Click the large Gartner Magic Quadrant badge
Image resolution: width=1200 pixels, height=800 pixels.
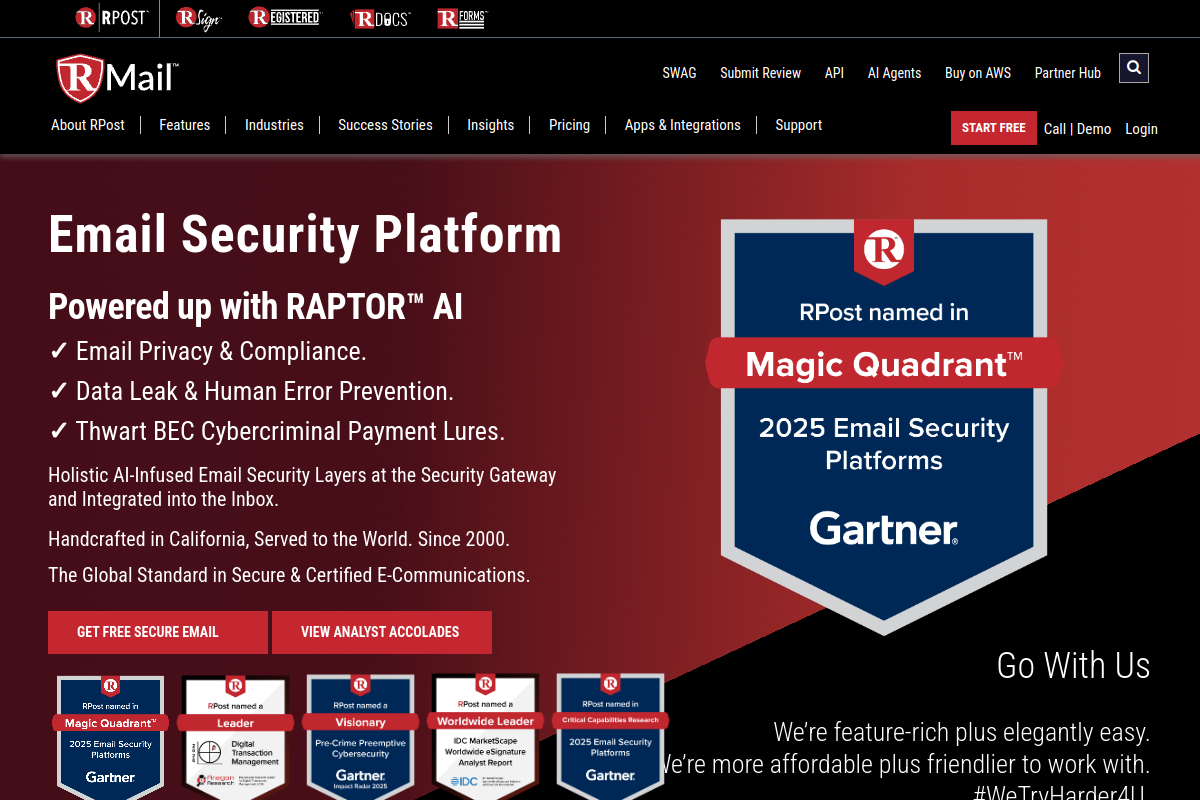point(884,425)
